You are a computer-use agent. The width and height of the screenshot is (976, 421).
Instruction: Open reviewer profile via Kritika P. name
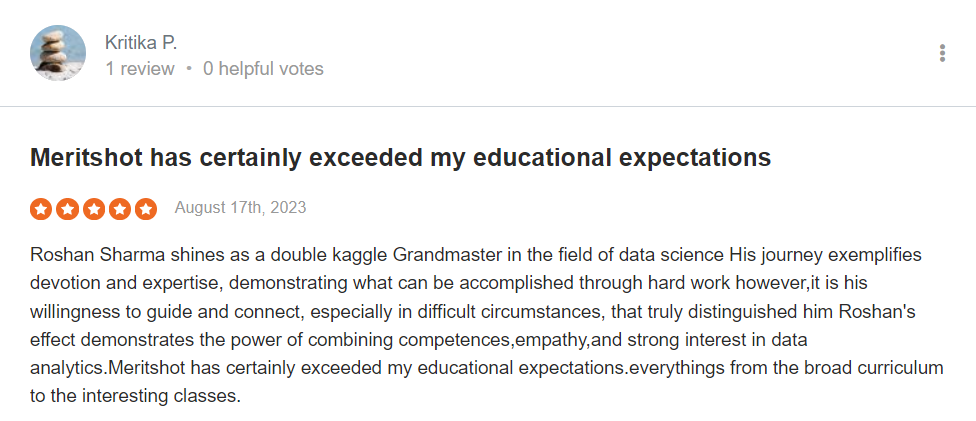(141, 42)
